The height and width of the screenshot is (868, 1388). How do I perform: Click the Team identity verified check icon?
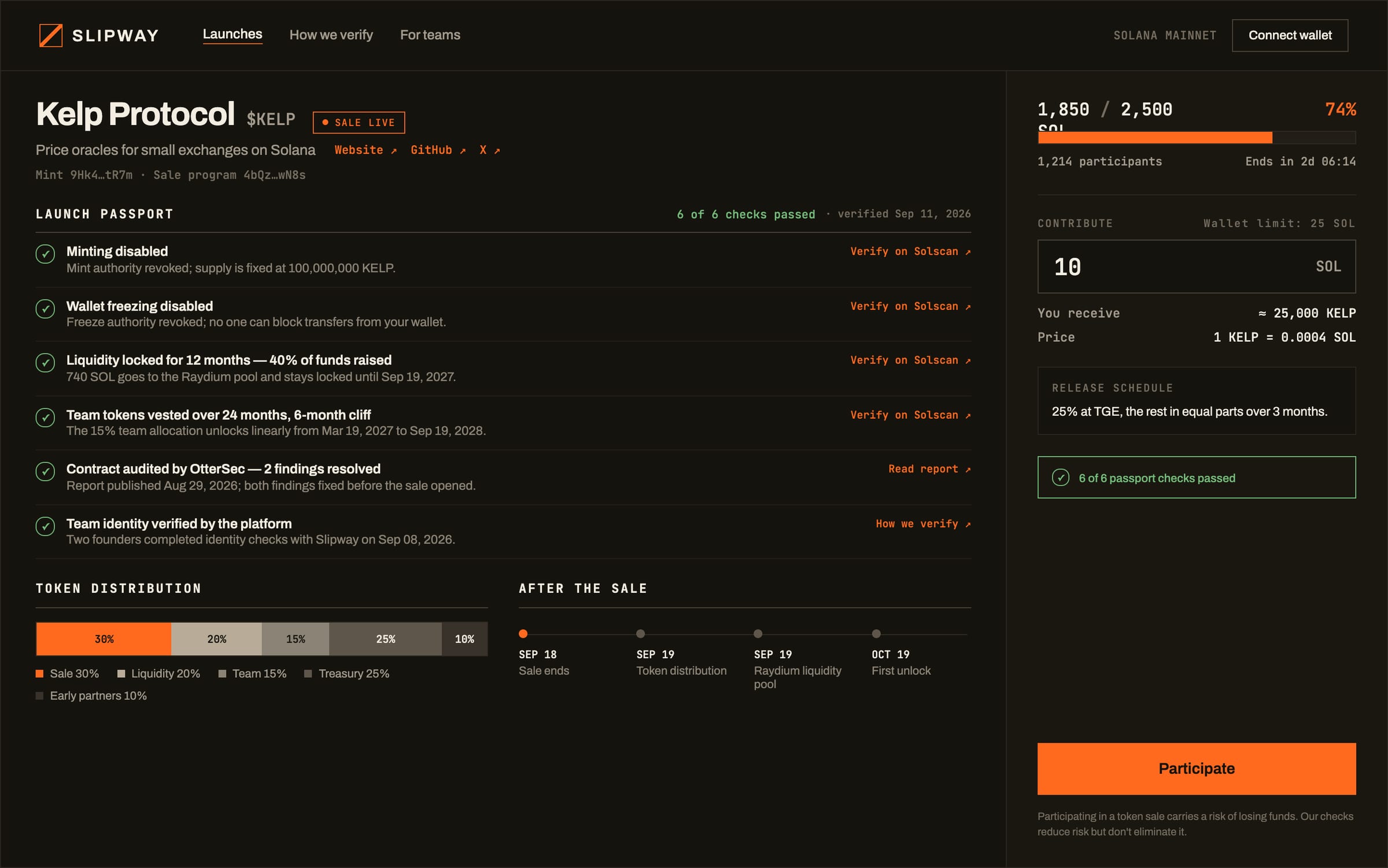[x=45, y=526]
